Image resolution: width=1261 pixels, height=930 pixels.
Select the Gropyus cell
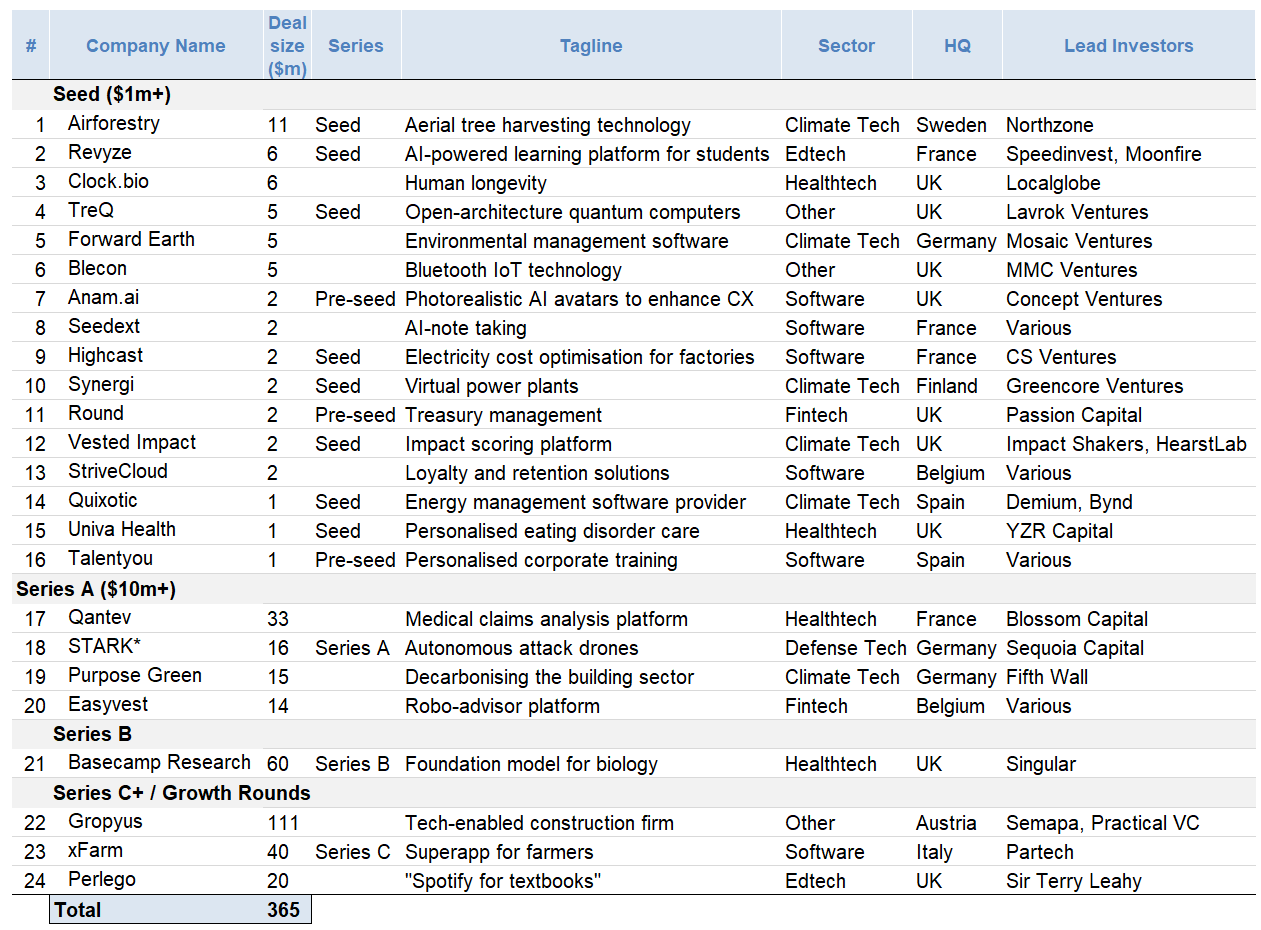[105, 821]
